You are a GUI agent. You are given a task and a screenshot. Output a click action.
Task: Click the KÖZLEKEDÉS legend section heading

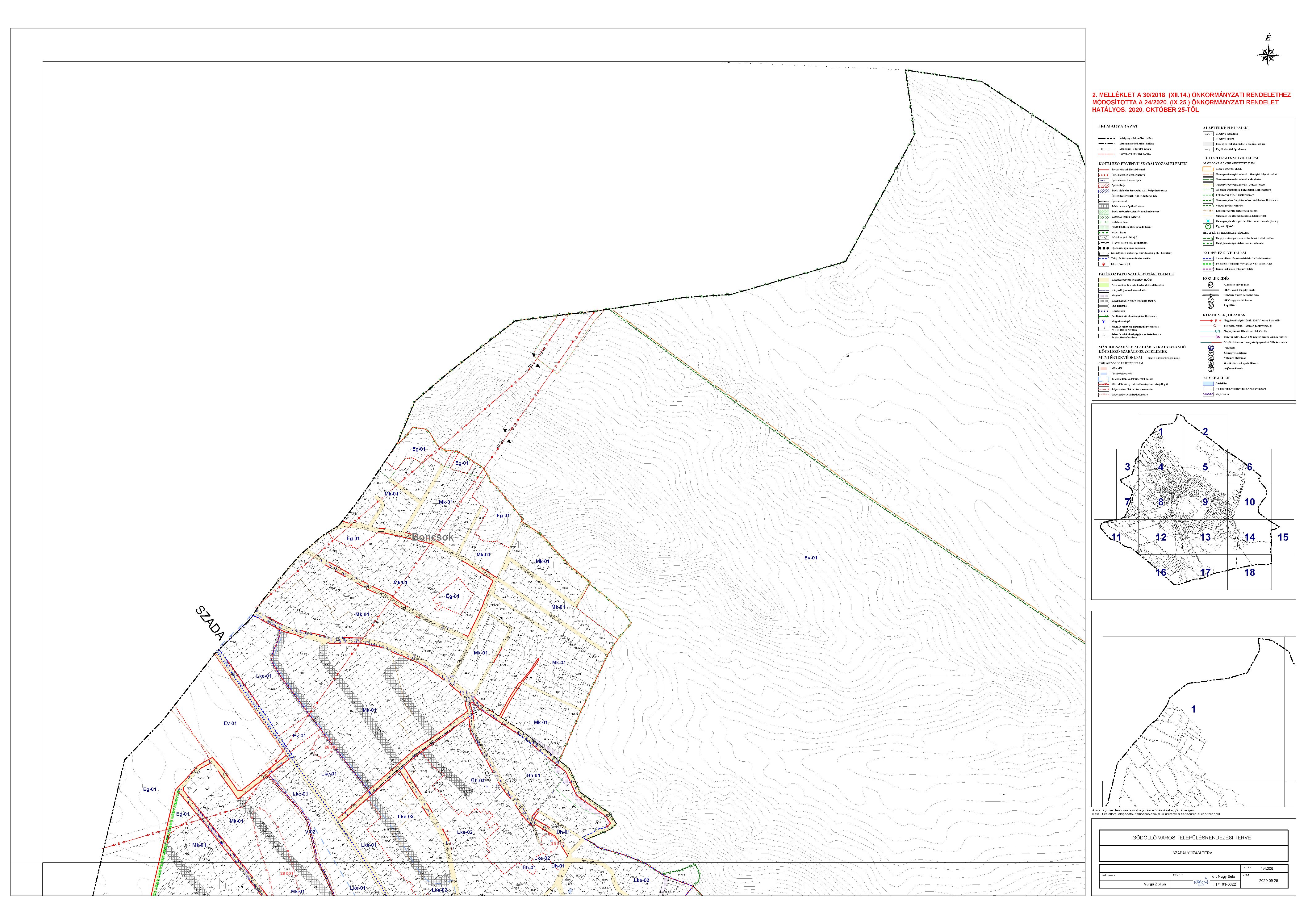1216,278
